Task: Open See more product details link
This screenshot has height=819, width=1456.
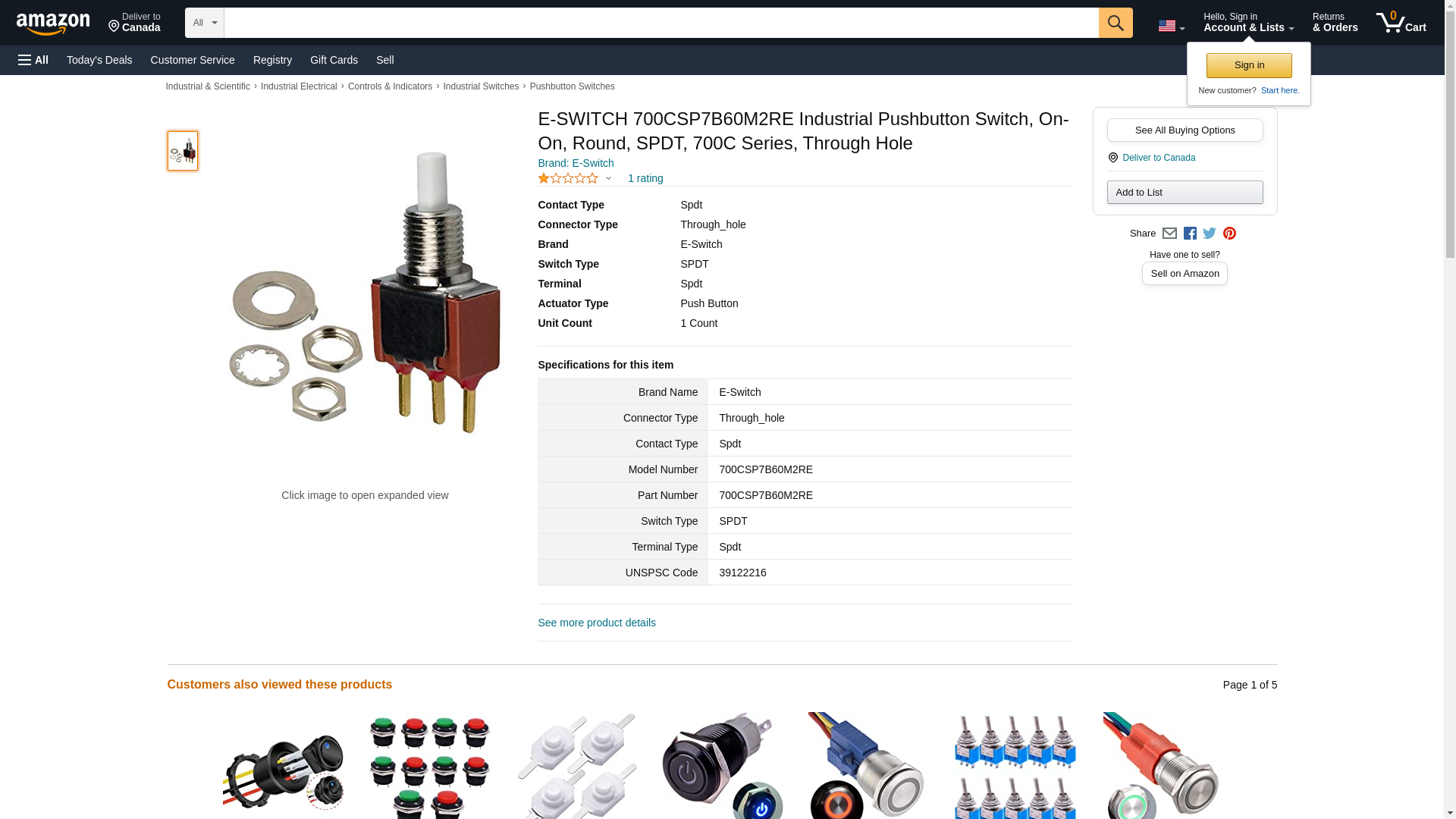Action: coord(597,623)
